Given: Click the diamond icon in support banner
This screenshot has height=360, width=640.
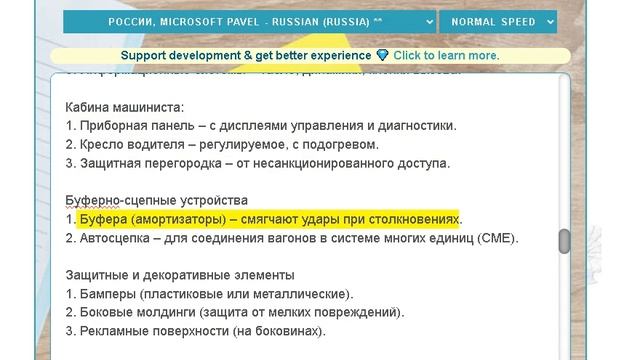Looking at the screenshot, I should tap(382, 55).
